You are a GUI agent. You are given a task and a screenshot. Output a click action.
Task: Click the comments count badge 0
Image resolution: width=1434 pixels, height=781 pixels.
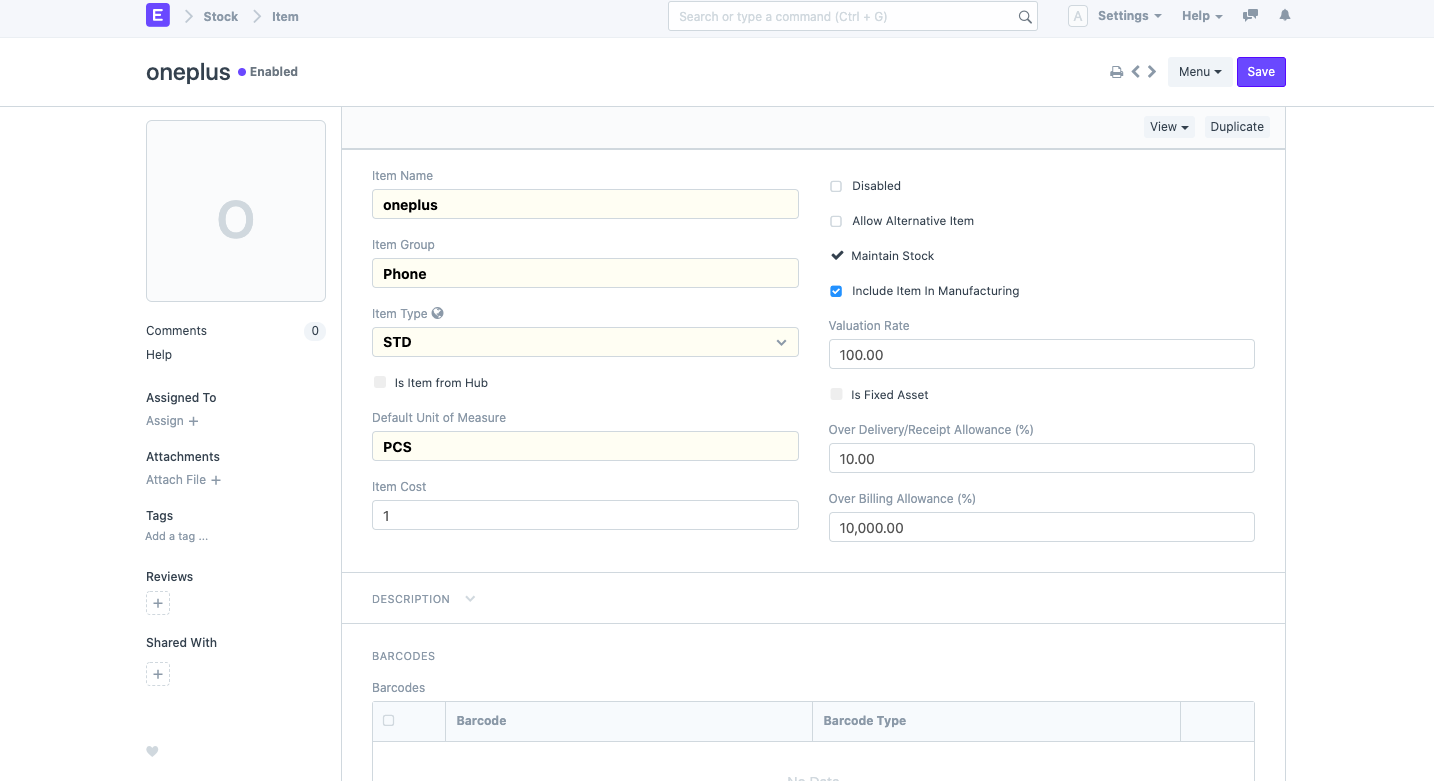point(315,331)
